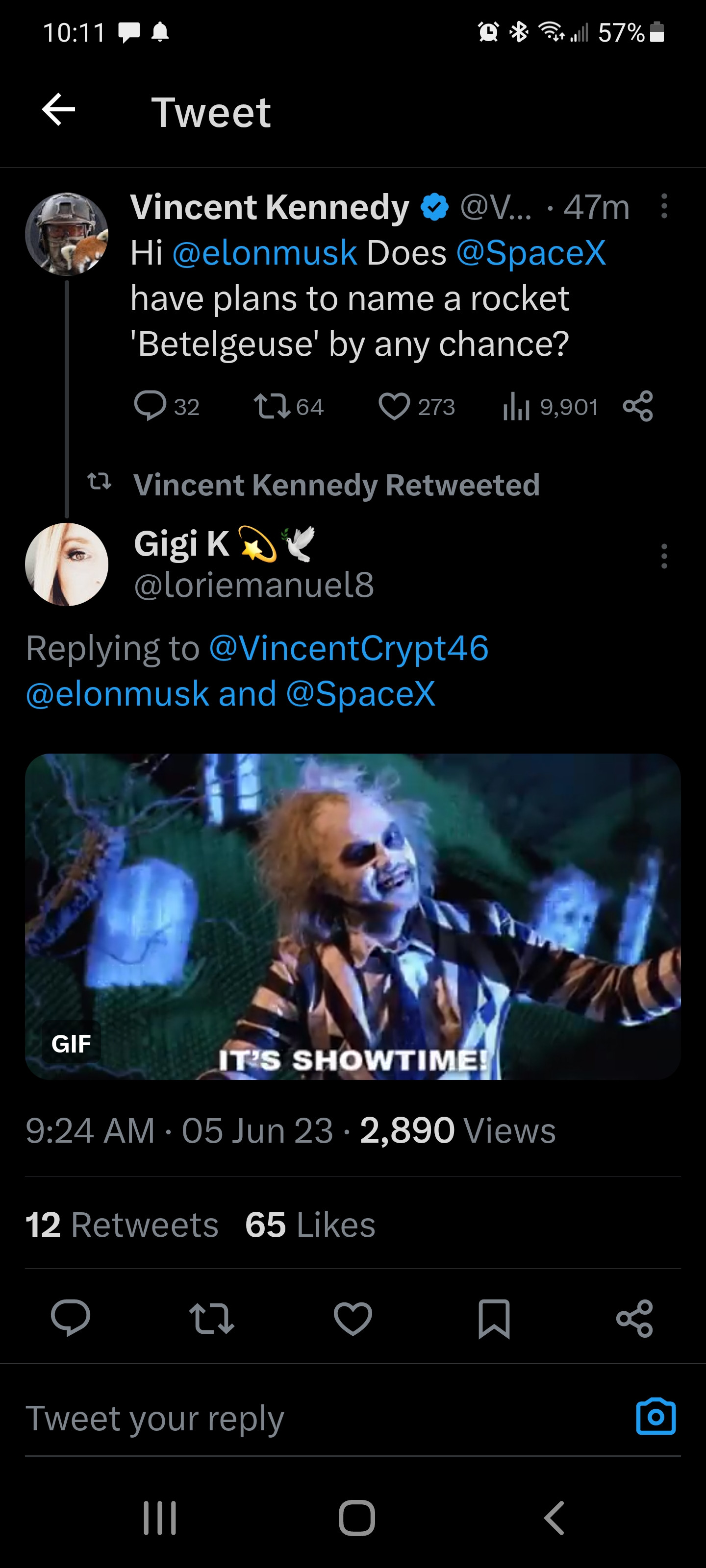706x1568 pixels.
Task: Like Vincent Kennedy's tweet with 273 likes
Action: click(395, 406)
